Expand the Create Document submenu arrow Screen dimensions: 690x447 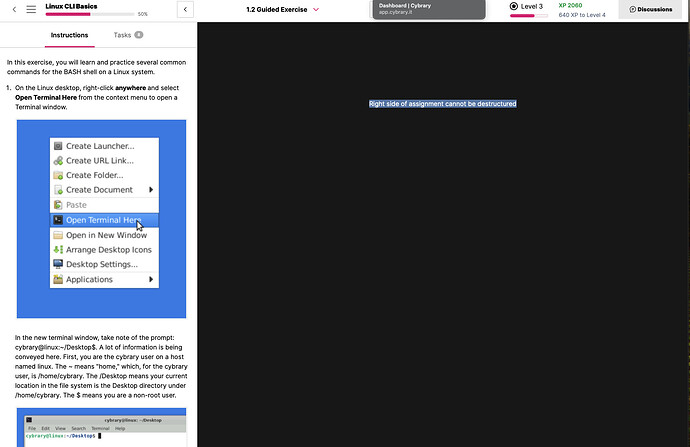[x=151, y=189]
